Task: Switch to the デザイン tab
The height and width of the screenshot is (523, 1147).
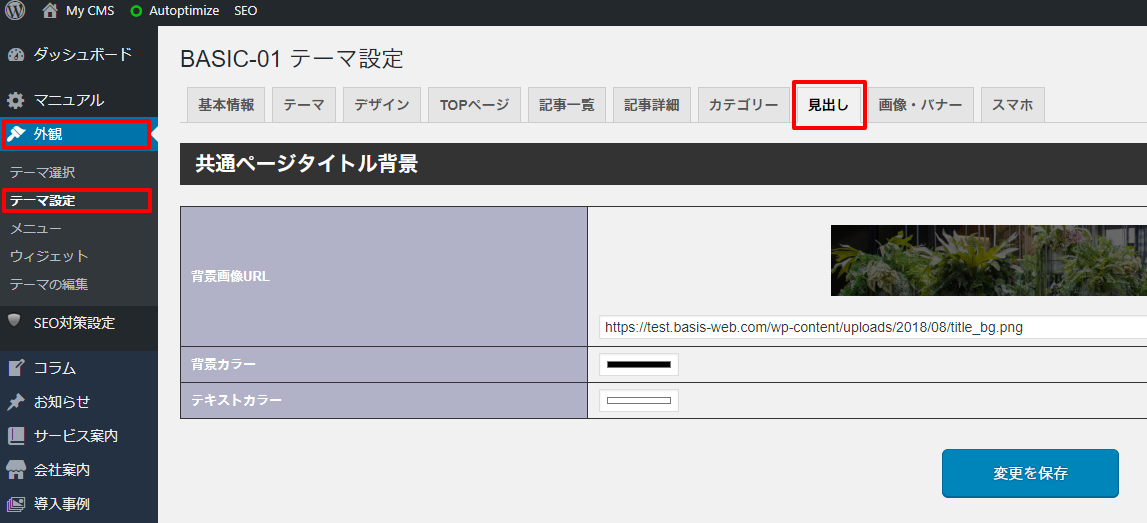Action: coord(382,105)
